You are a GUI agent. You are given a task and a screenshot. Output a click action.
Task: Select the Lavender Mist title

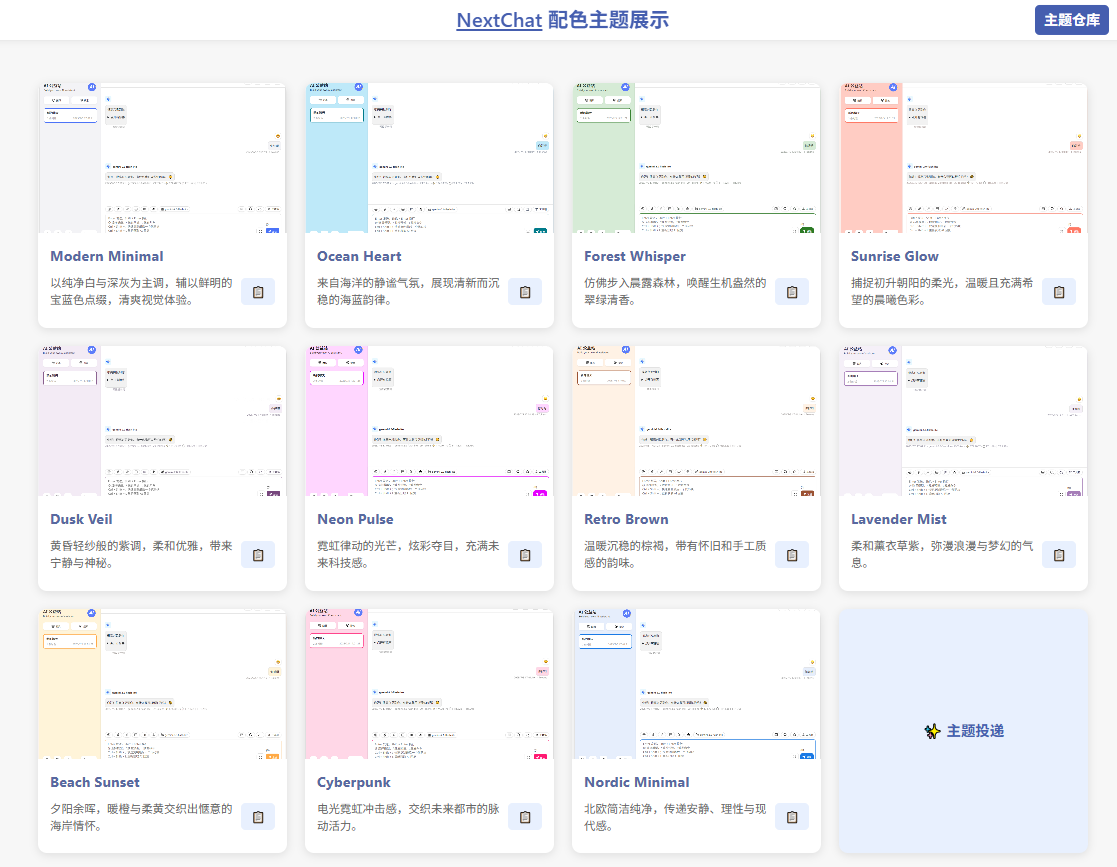pos(899,519)
